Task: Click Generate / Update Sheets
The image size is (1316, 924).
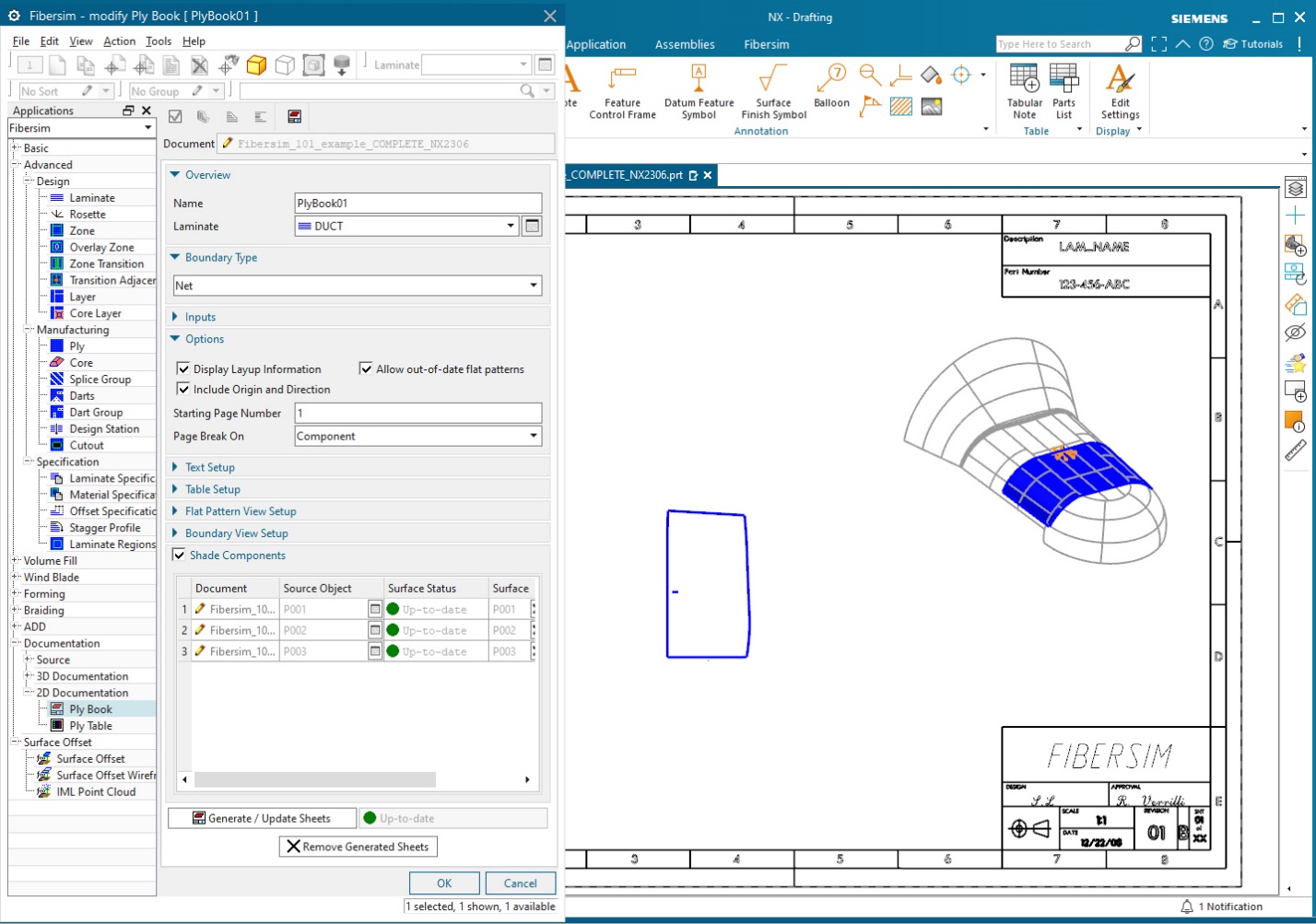Action: (262, 817)
